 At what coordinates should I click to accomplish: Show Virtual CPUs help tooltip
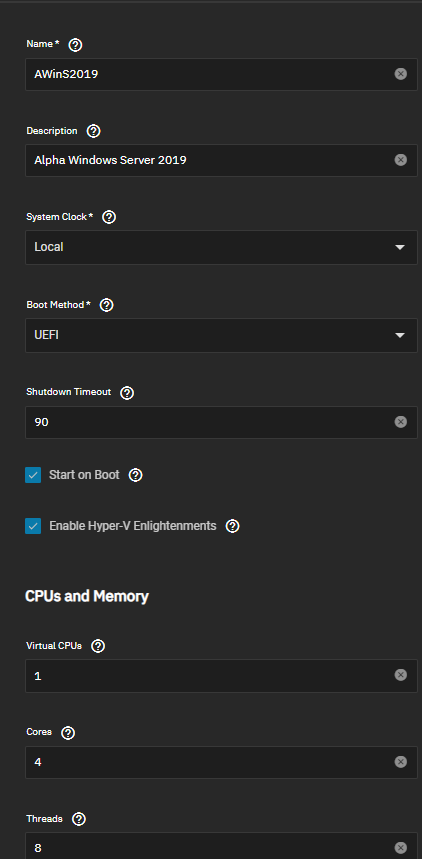point(98,646)
